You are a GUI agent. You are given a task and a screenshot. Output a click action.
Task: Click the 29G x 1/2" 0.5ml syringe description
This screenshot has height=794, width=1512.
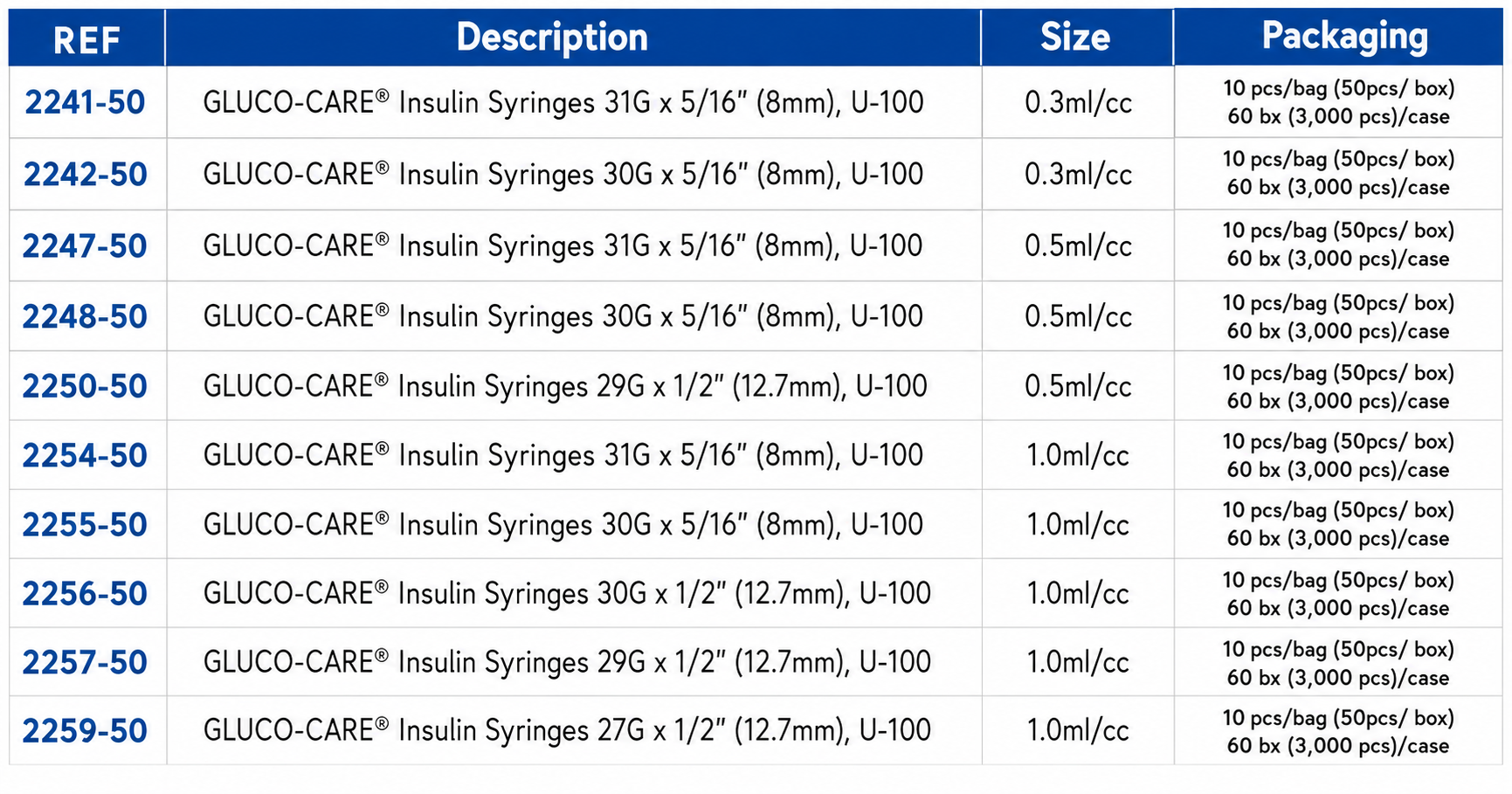[x=565, y=386]
